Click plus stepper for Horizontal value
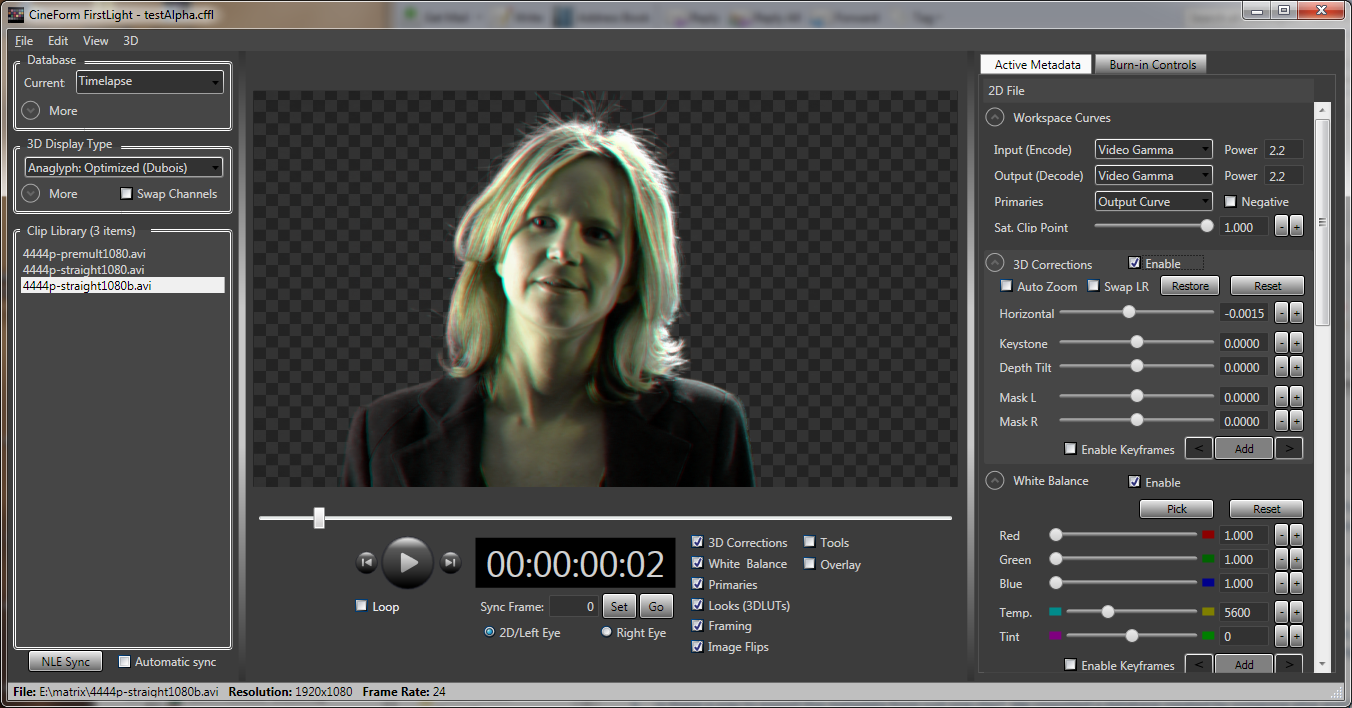 point(1296,314)
